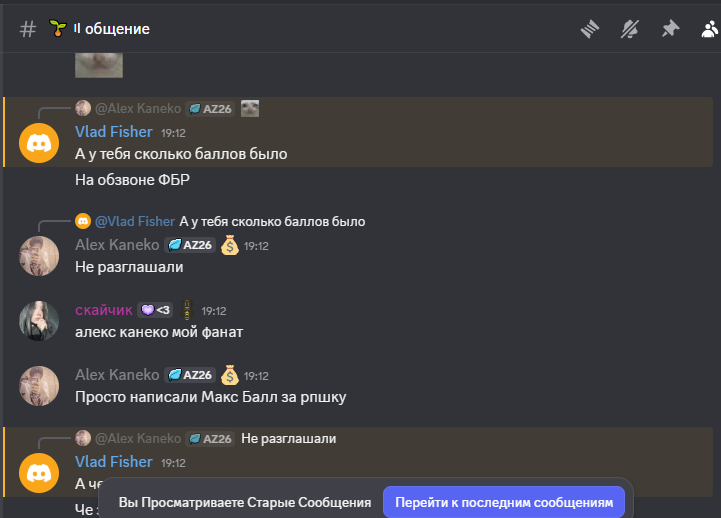The height and width of the screenshot is (518, 721).
Task: Click AZ26 tag above "Просто написали Макс Балл"
Action: 190,375
